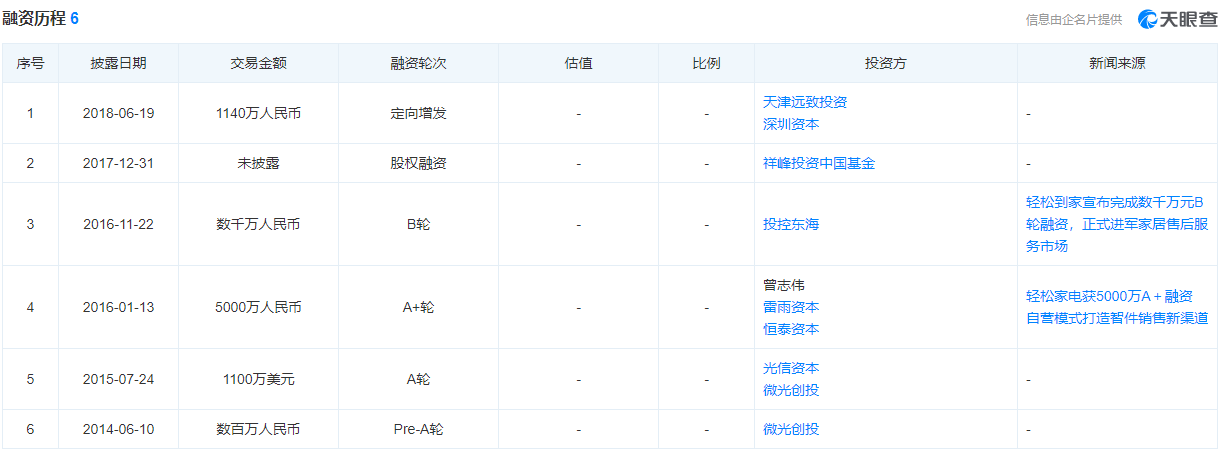Open the 深圳资本 investor link
1226x449 pixels.
tap(790, 124)
